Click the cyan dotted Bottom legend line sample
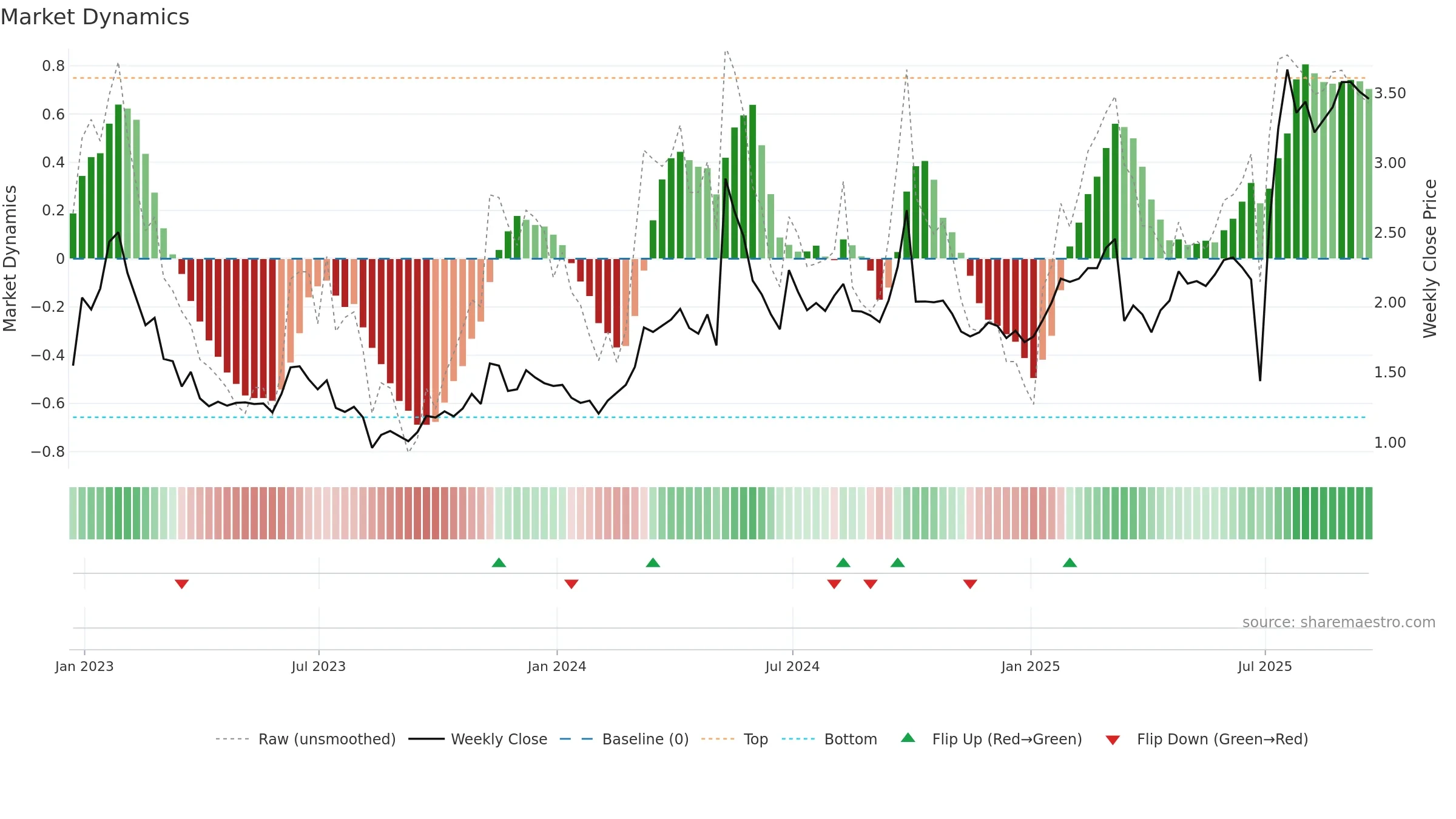Viewport: 1456px width, 819px height. click(798, 739)
